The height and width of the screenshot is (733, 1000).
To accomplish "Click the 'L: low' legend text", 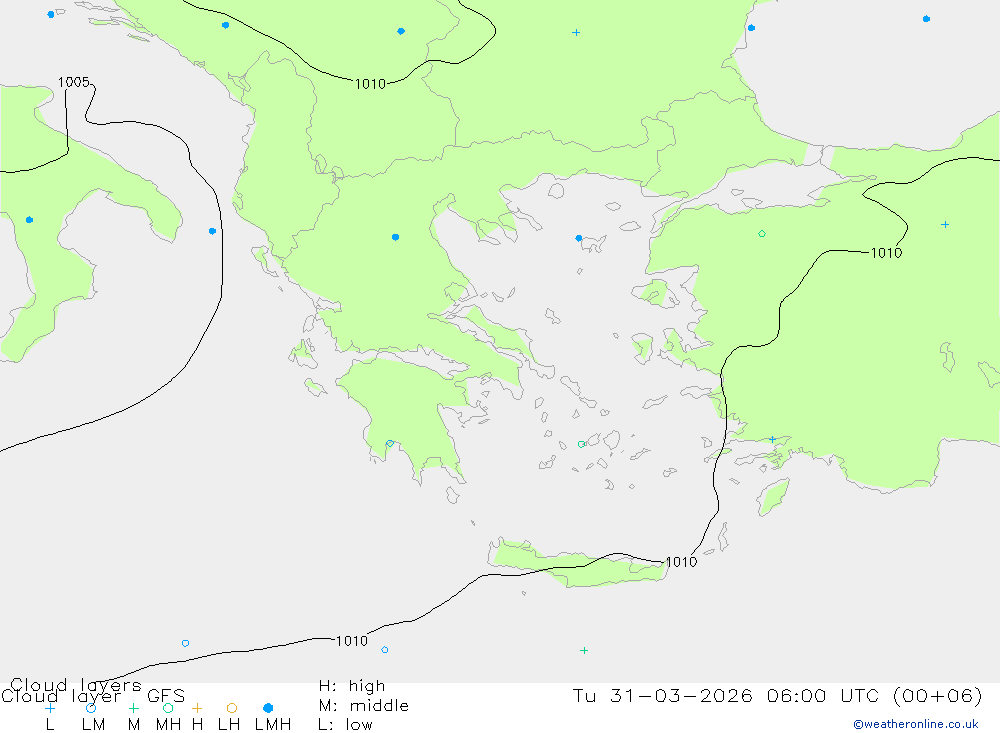I will click(345, 725).
